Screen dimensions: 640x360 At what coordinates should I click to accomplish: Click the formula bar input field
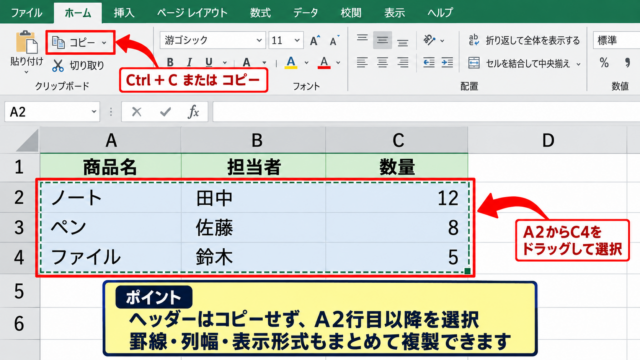[x=426, y=111]
